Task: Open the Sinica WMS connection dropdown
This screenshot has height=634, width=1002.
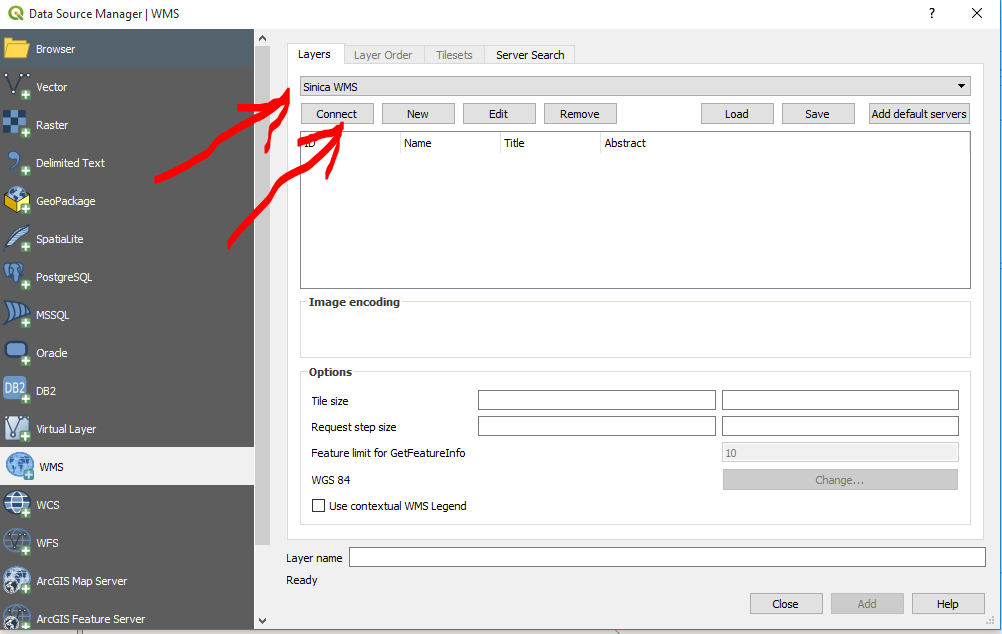Action: (960, 86)
